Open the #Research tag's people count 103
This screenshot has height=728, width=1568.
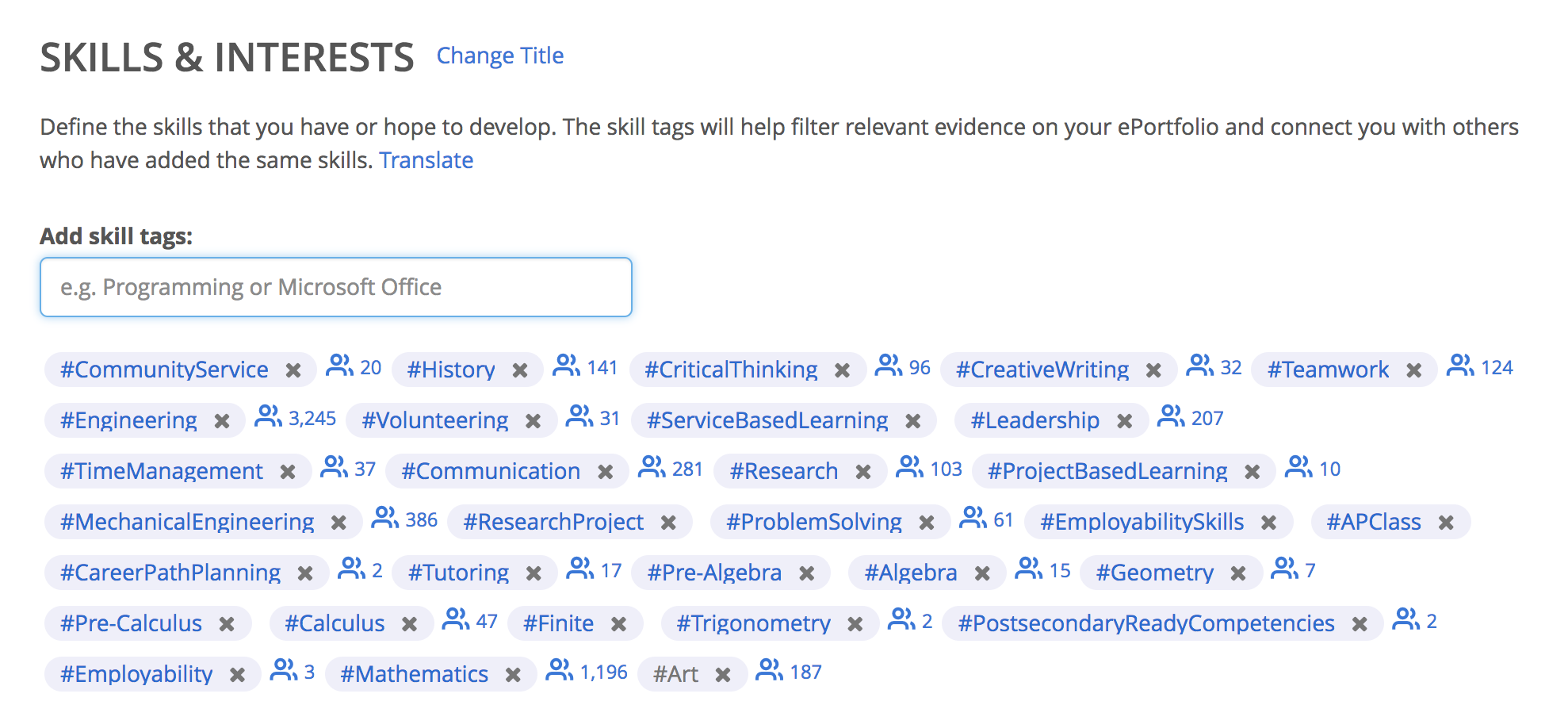point(928,469)
